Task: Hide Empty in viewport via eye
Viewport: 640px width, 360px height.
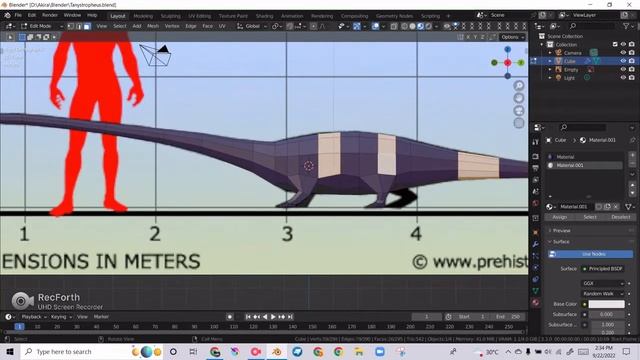Action: 623,70
